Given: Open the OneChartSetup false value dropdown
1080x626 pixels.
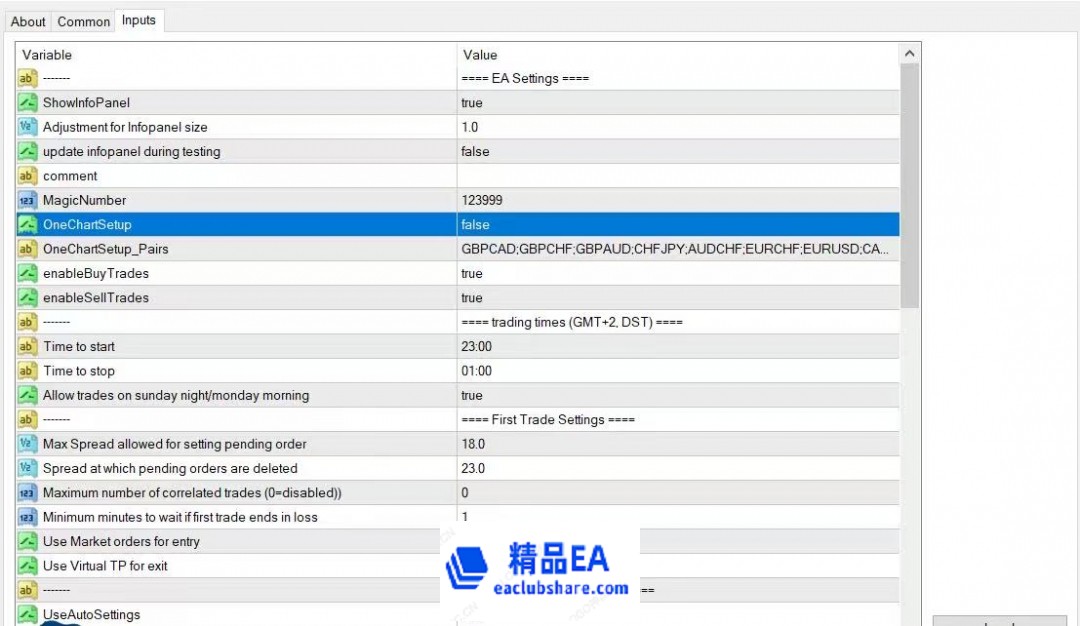Looking at the screenshot, I should 677,225.
